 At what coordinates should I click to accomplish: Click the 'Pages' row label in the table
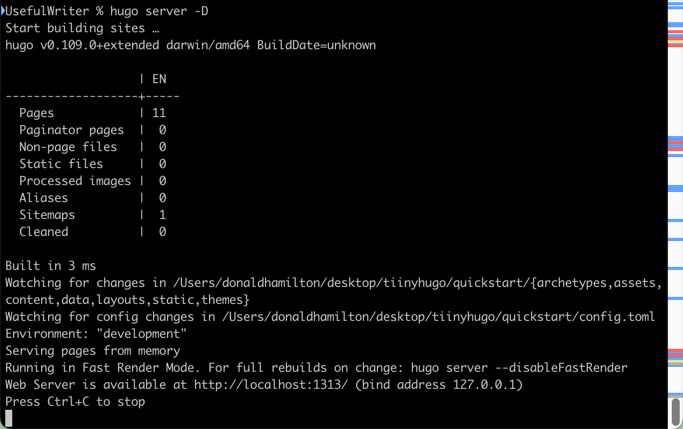pos(37,113)
